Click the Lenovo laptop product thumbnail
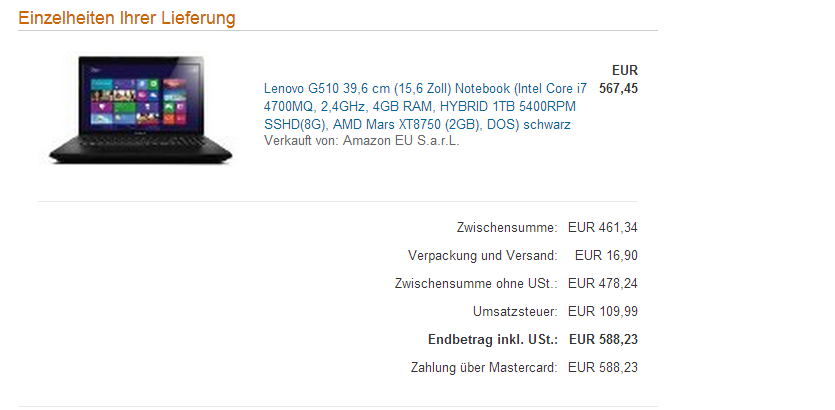Image resolution: width=835 pixels, height=410 pixels. tap(141, 109)
